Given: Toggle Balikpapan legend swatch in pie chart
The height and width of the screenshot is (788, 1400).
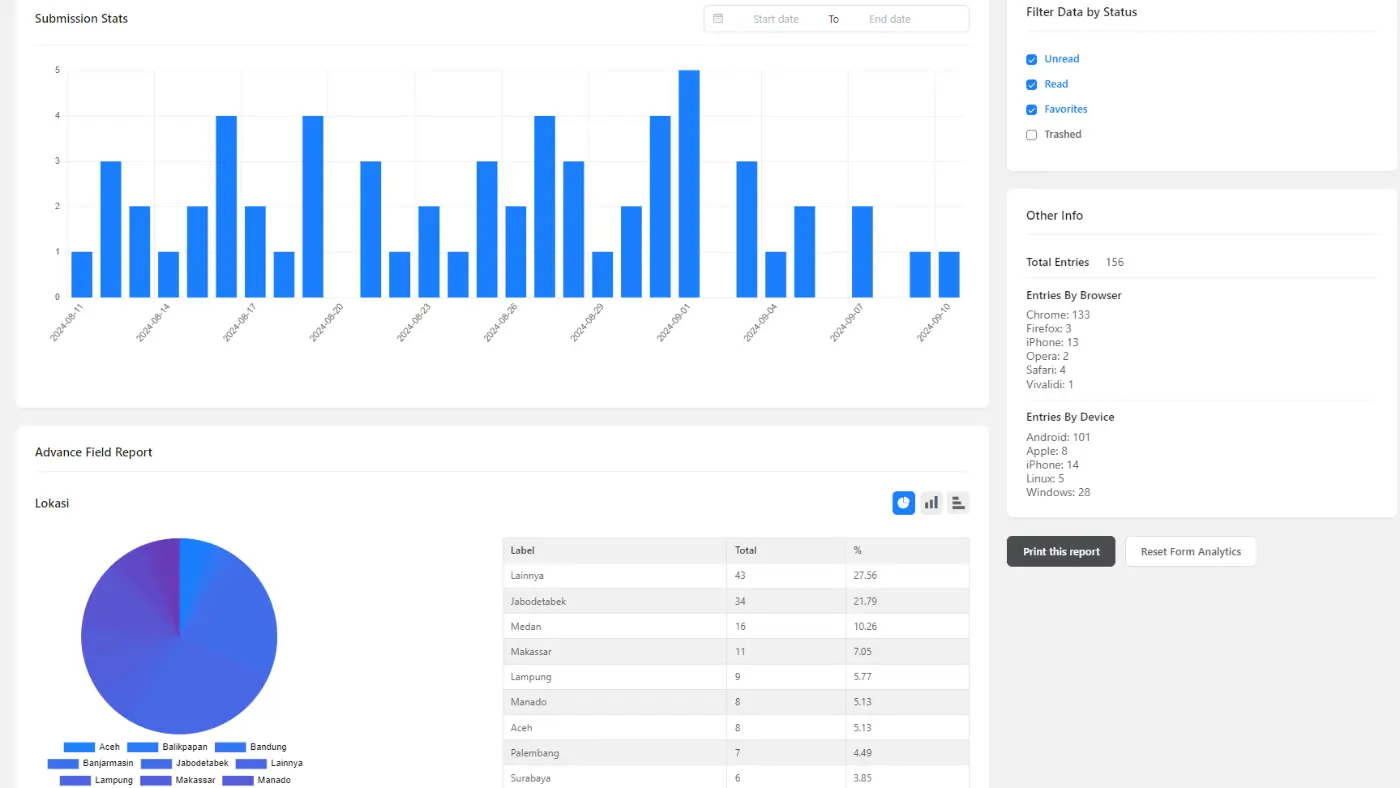Looking at the screenshot, I should pos(142,747).
